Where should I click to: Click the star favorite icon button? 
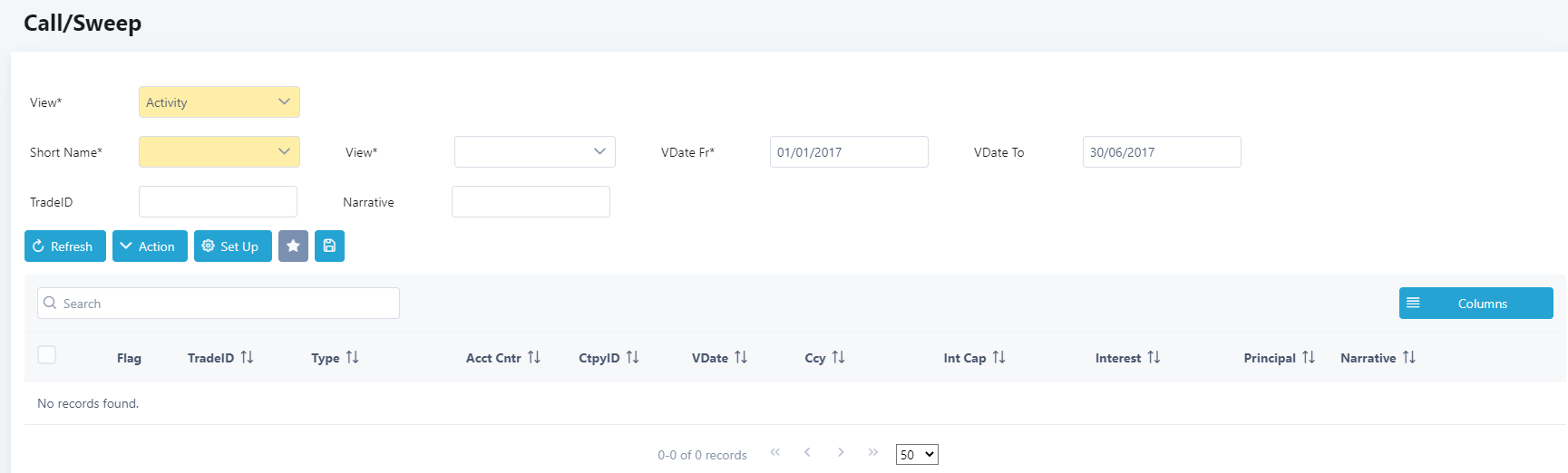pos(293,246)
